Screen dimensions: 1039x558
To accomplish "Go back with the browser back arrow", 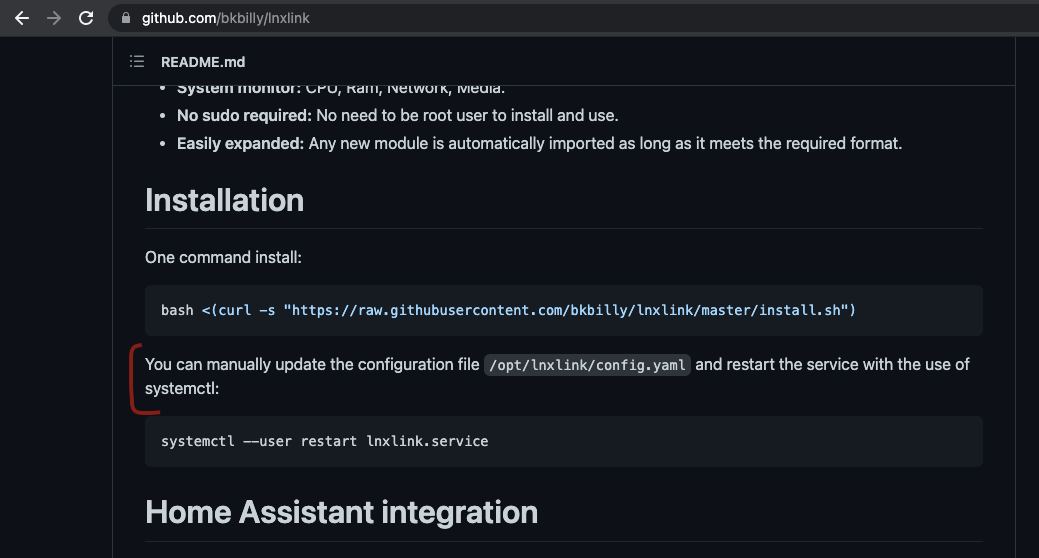I will (22, 18).
